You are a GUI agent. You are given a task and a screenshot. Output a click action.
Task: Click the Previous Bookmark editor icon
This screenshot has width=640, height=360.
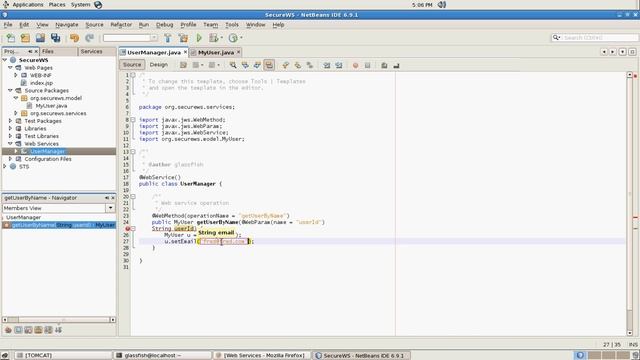tap(285, 65)
